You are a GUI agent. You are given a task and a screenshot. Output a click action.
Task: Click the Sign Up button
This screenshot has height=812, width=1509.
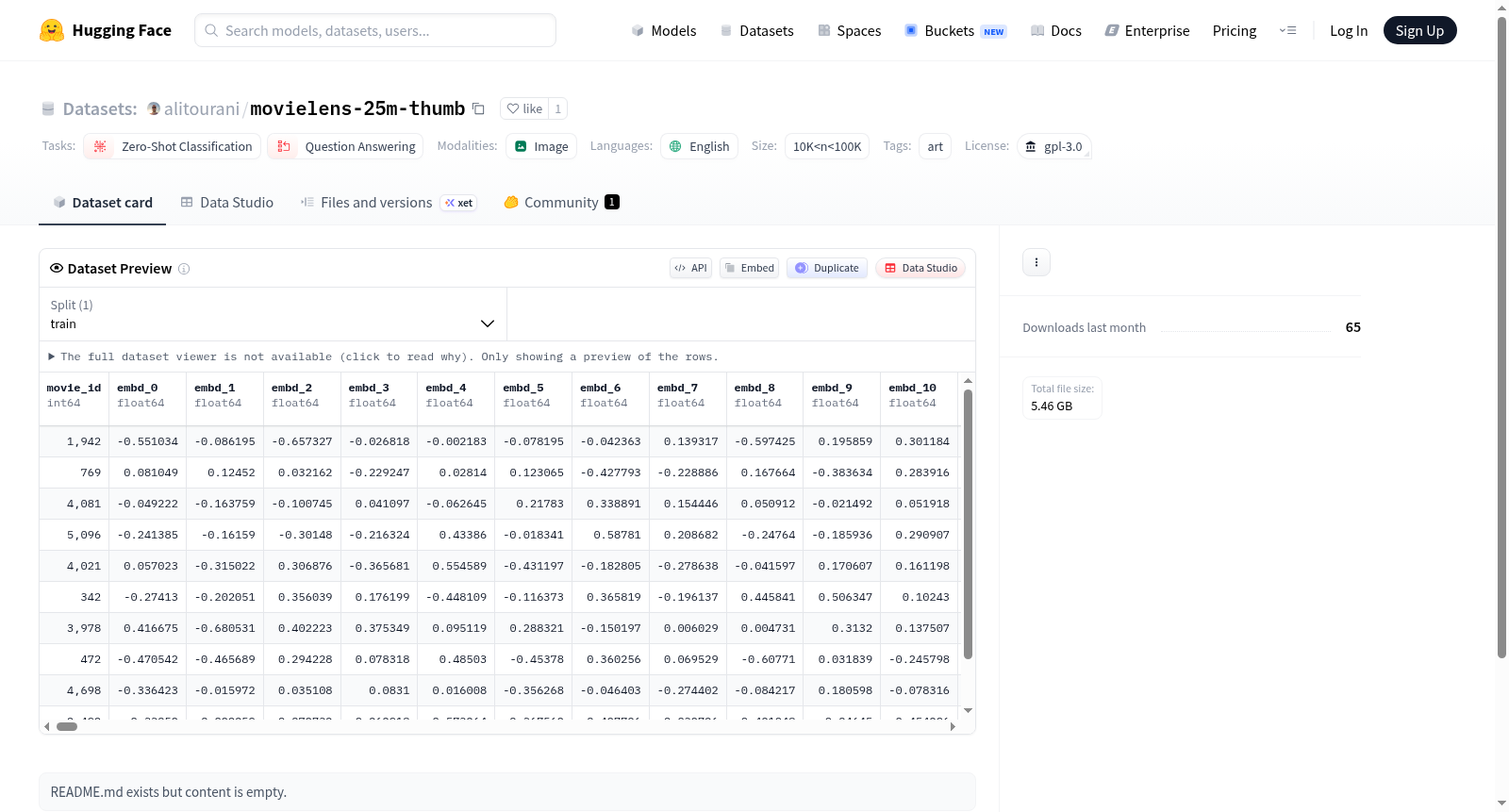(x=1419, y=30)
